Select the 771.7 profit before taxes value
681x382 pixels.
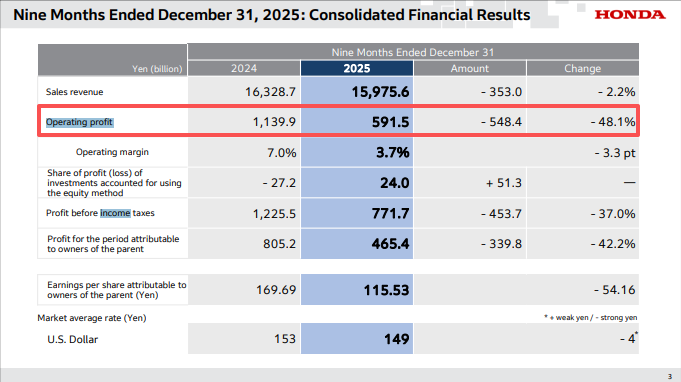[x=390, y=214]
